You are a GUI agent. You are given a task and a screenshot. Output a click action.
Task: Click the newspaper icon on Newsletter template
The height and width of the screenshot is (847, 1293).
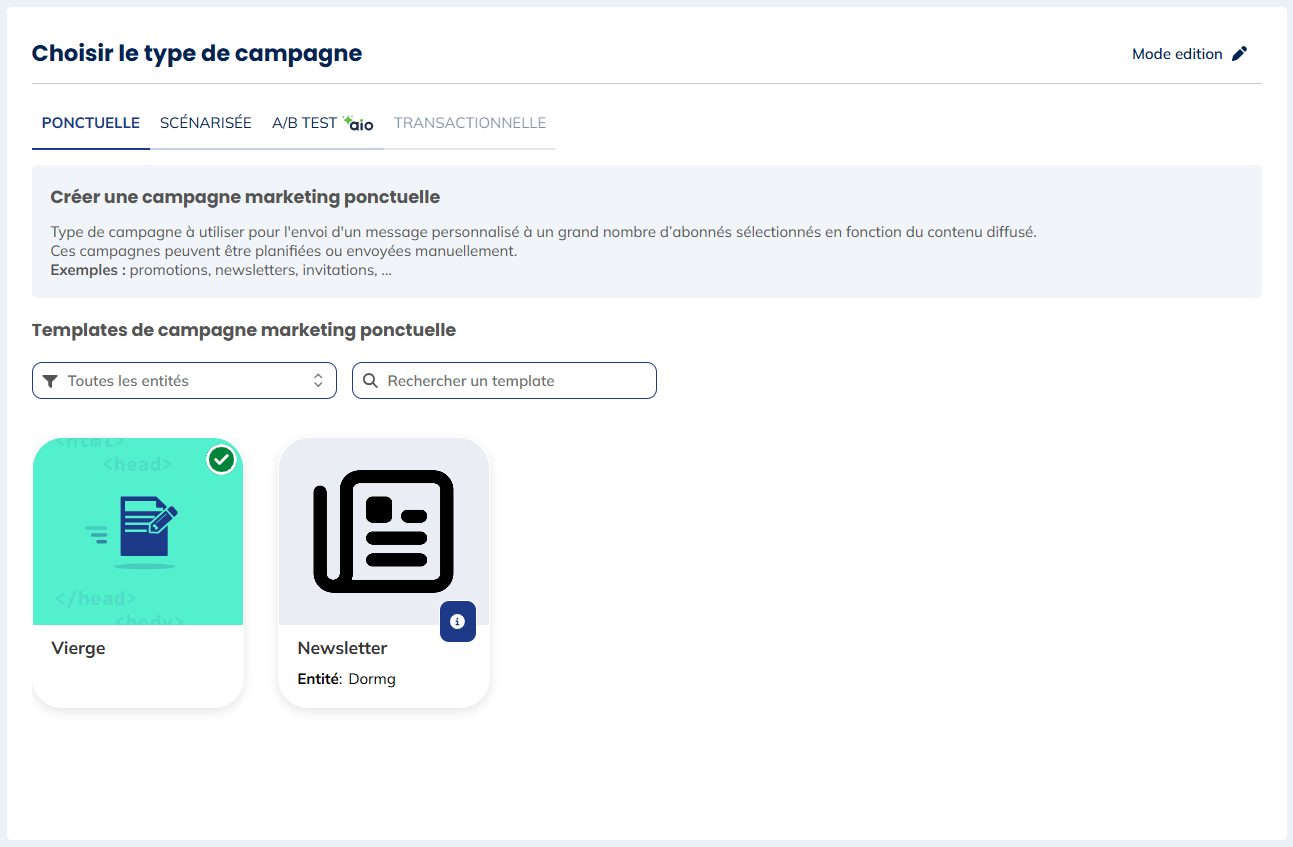(384, 531)
